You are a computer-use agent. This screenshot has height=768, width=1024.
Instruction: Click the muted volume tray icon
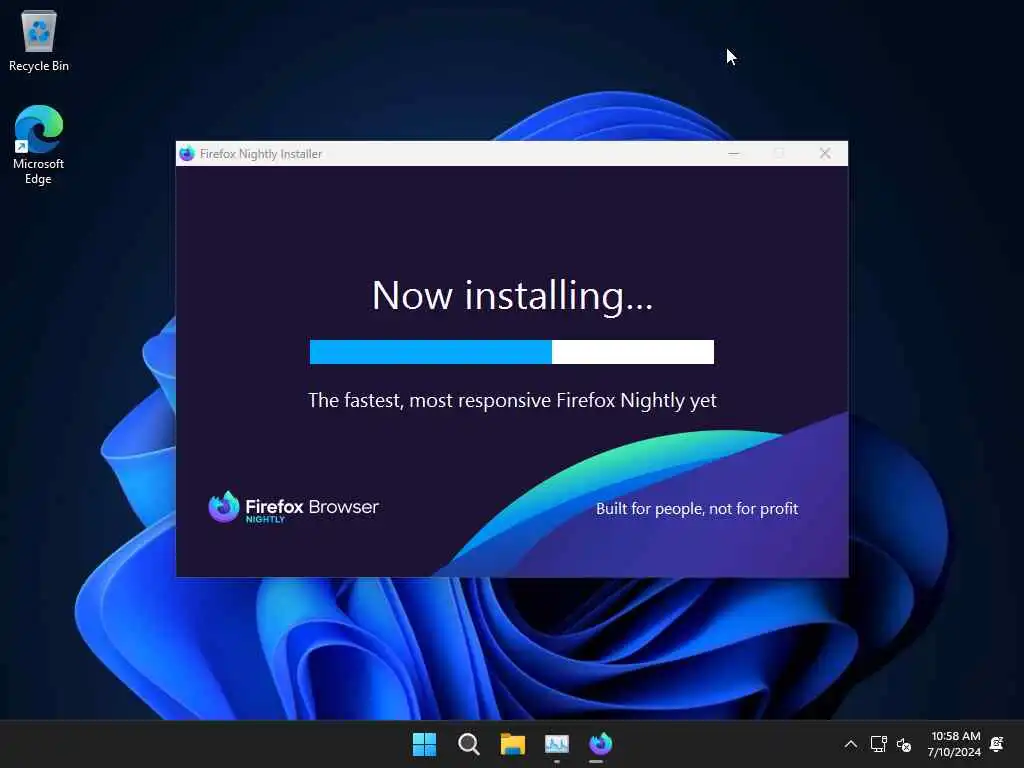coord(904,744)
